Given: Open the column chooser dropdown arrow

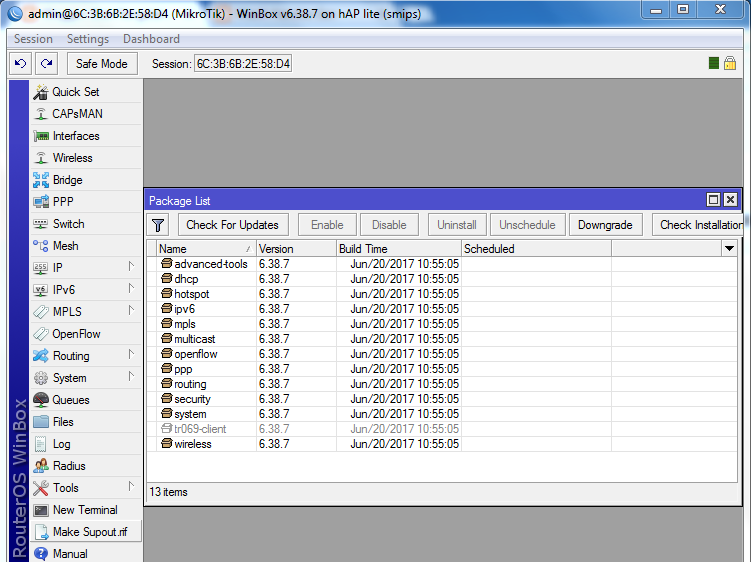Looking at the screenshot, I should 729,249.
